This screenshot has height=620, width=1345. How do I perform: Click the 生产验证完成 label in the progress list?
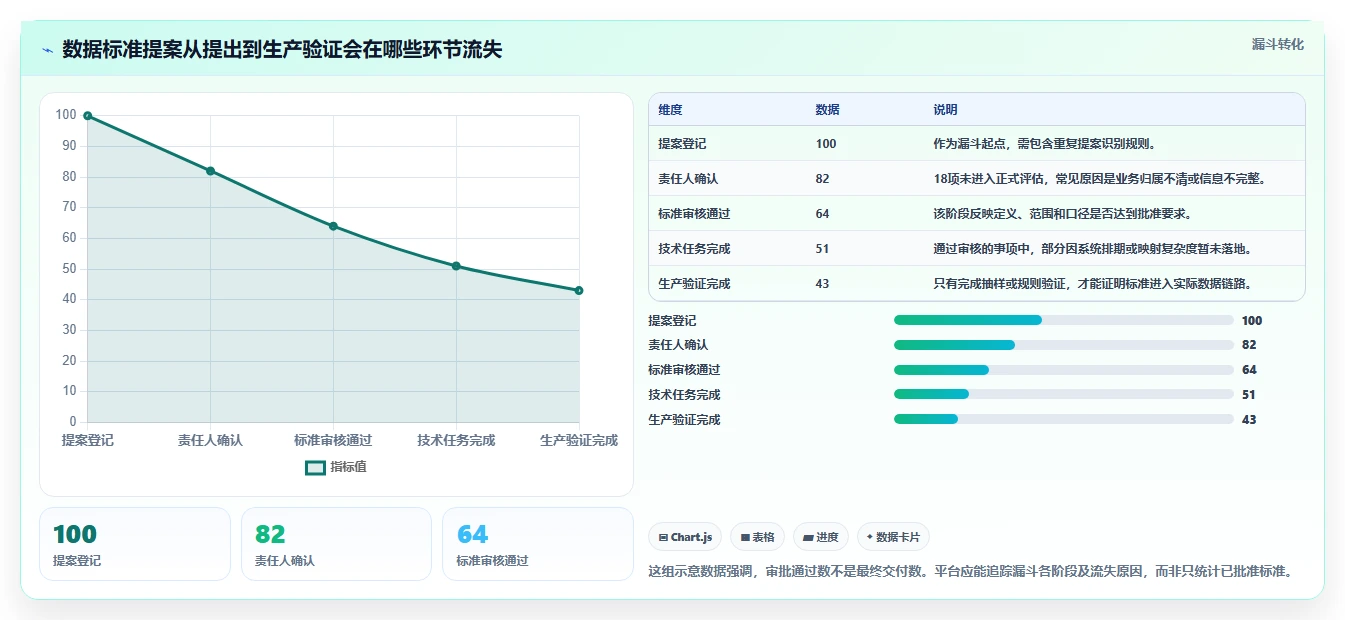(x=684, y=420)
